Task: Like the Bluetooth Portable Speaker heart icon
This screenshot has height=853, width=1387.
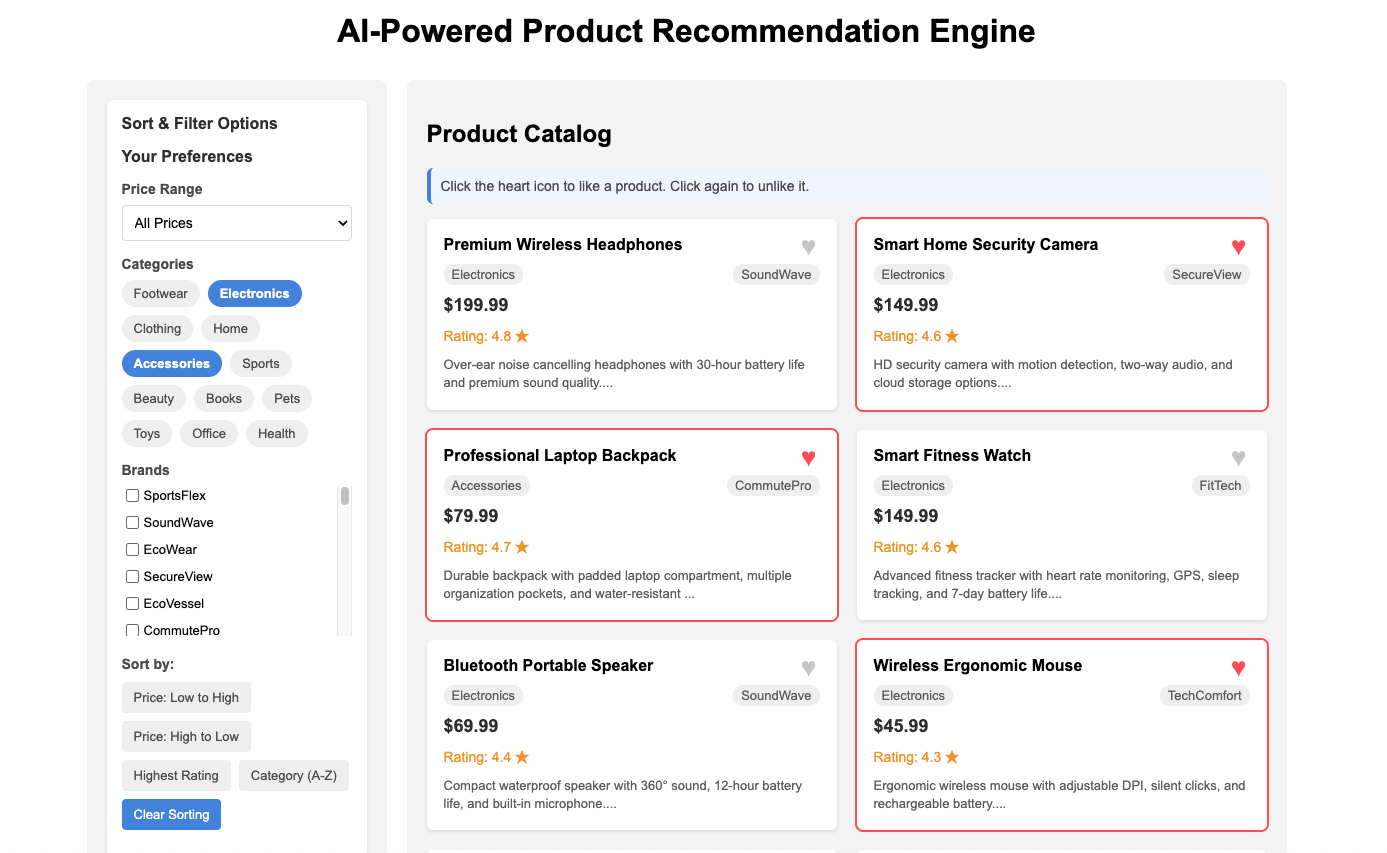Action: coord(809,667)
